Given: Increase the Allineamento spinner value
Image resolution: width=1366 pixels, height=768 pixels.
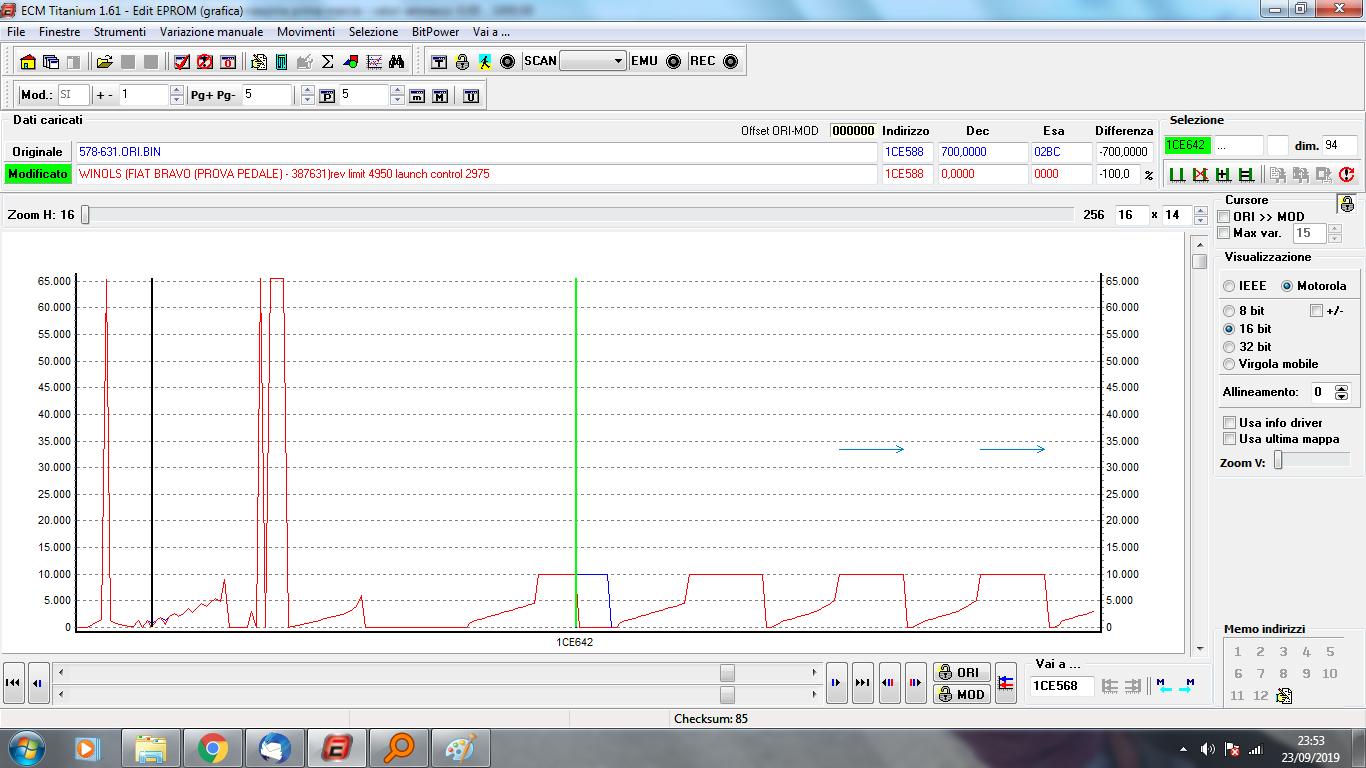Looking at the screenshot, I should click(1342, 388).
